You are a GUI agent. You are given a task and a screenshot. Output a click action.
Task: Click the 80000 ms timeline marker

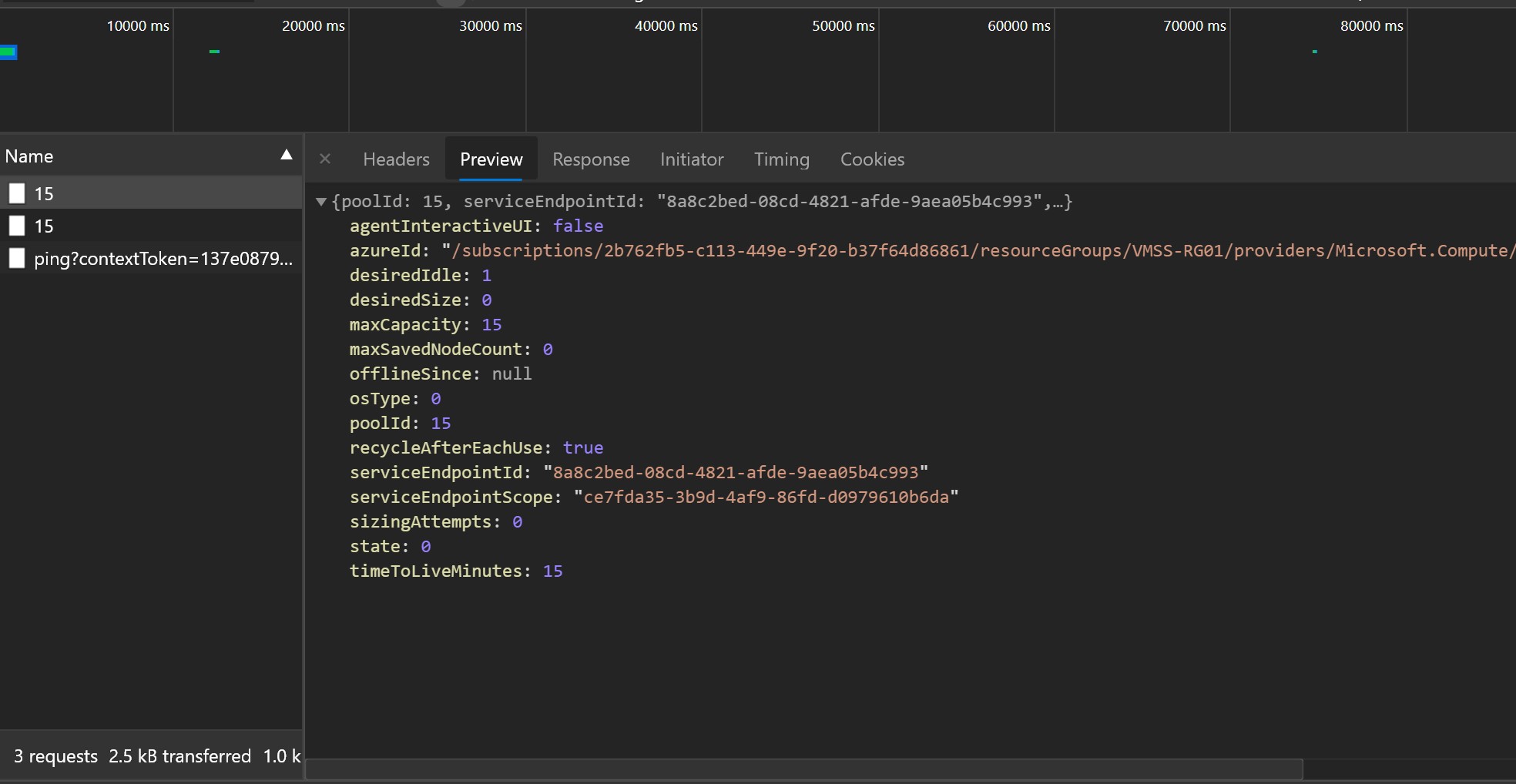[1371, 25]
